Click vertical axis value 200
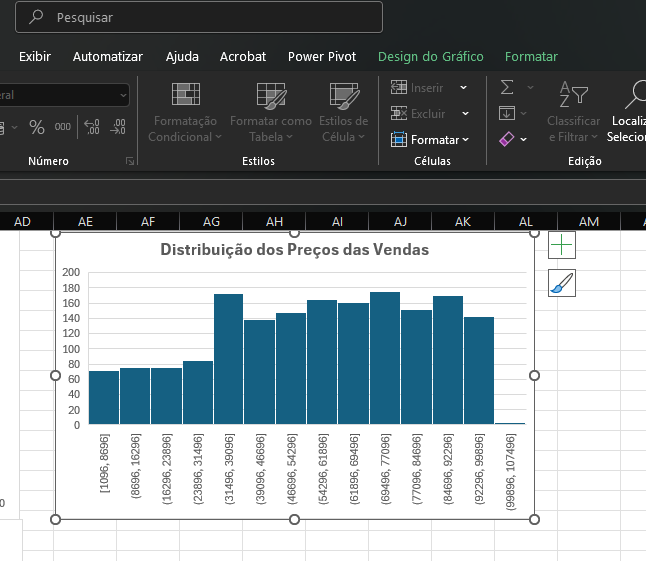The width and height of the screenshot is (646, 561). (71, 272)
